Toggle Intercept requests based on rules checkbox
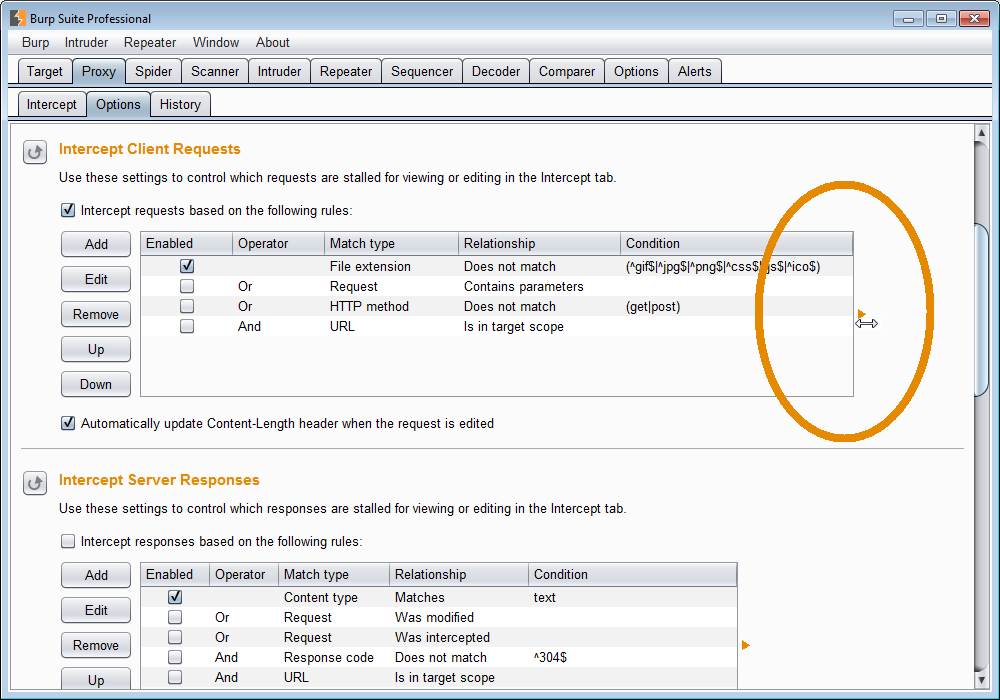 [68, 210]
